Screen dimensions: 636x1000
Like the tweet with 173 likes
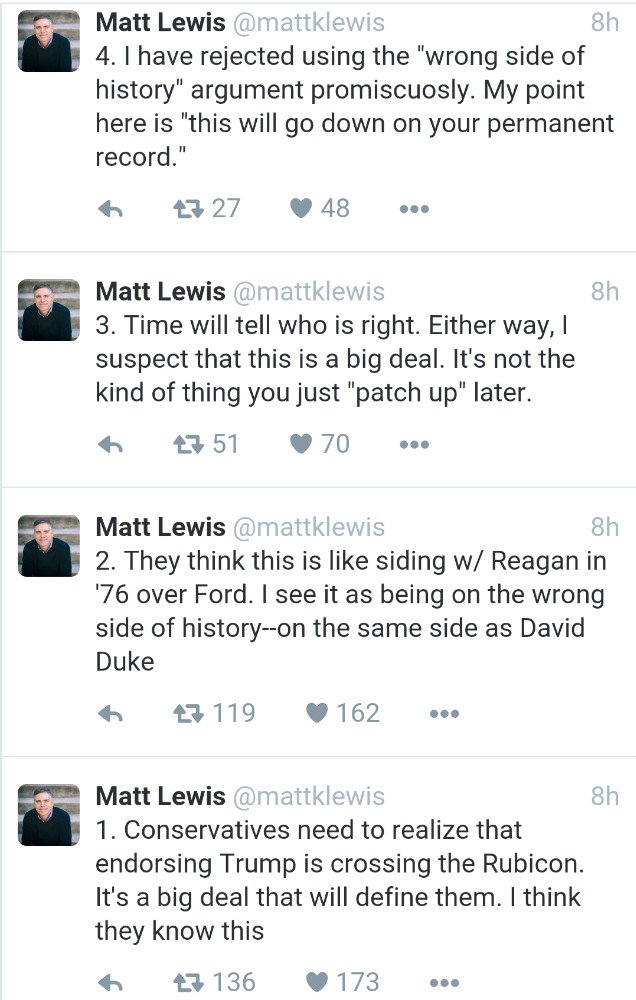click(x=317, y=982)
